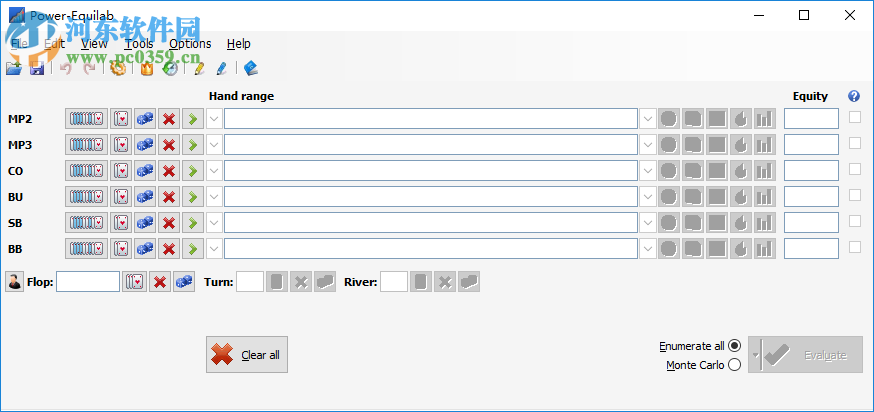Expand dropdown right of MP2 hand range field
This screenshot has width=874, height=412.
coord(648,119)
